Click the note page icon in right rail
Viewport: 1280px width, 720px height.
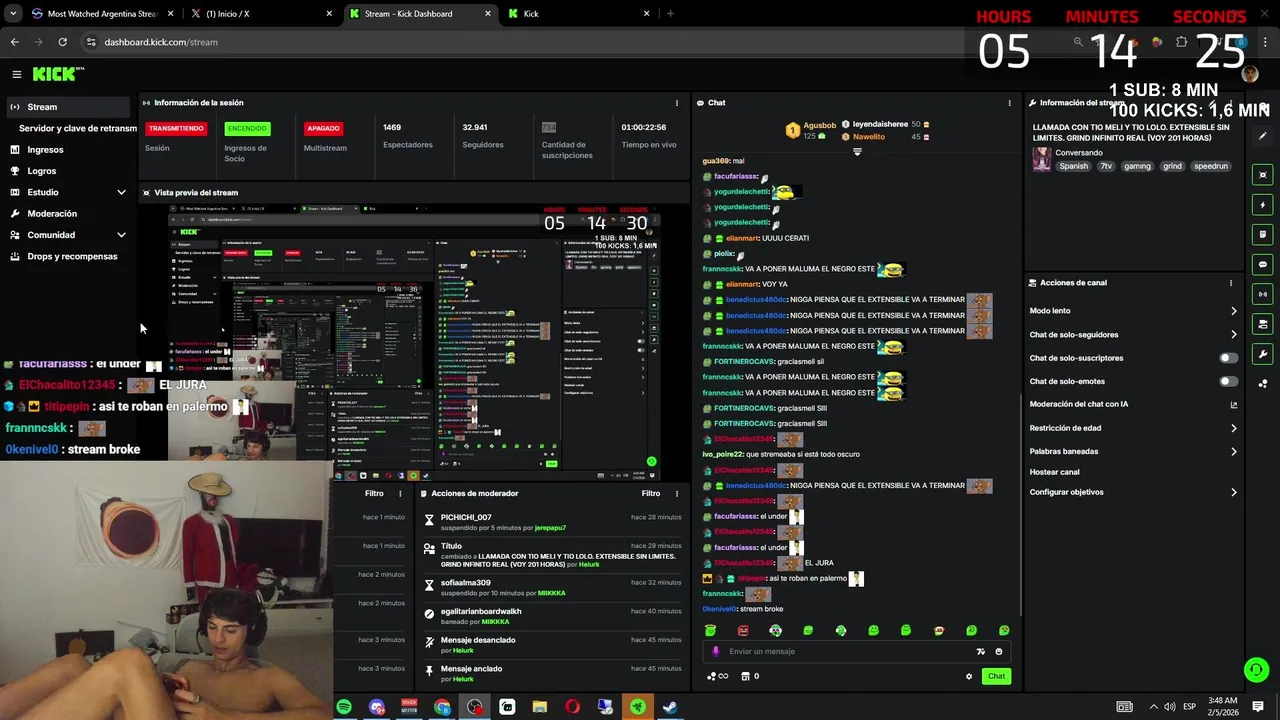(x=1263, y=235)
